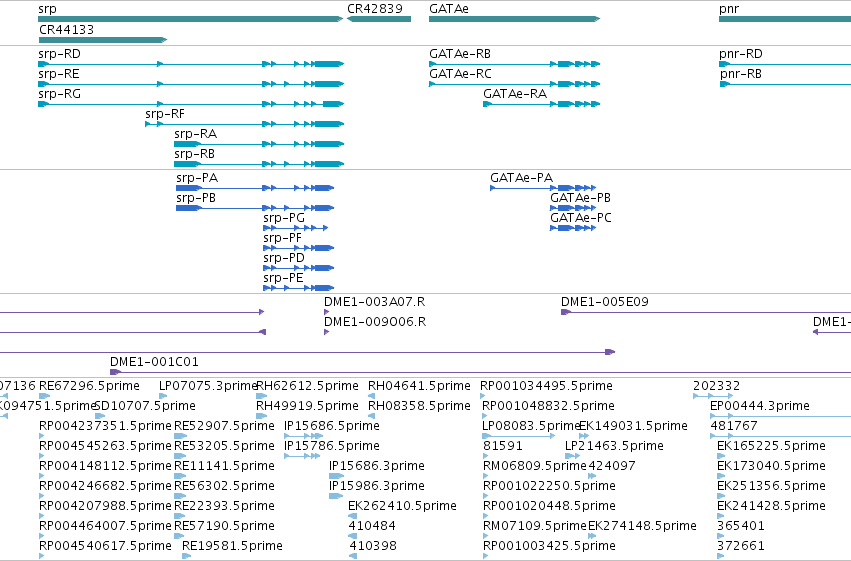Select the srp-PA protein feature
The image size is (851, 561).
point(255,188)
